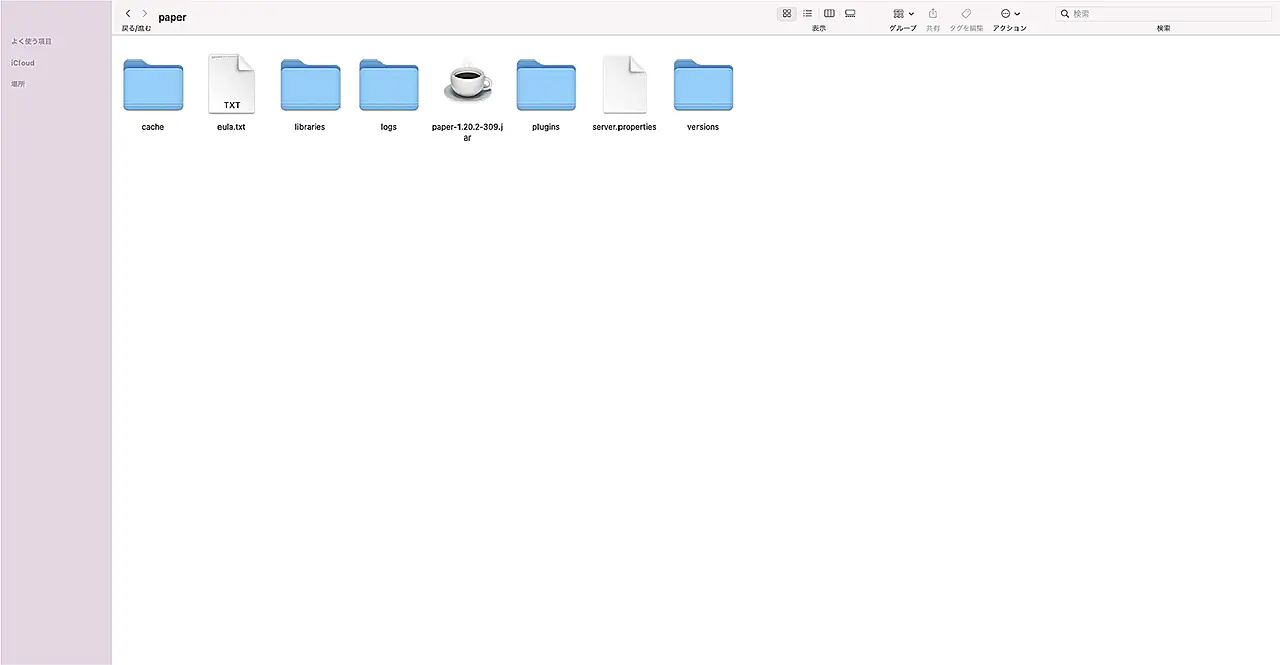Click the share toolbar icon
Viewport: 1280px width, 665px height.
[x=933, y=14]
